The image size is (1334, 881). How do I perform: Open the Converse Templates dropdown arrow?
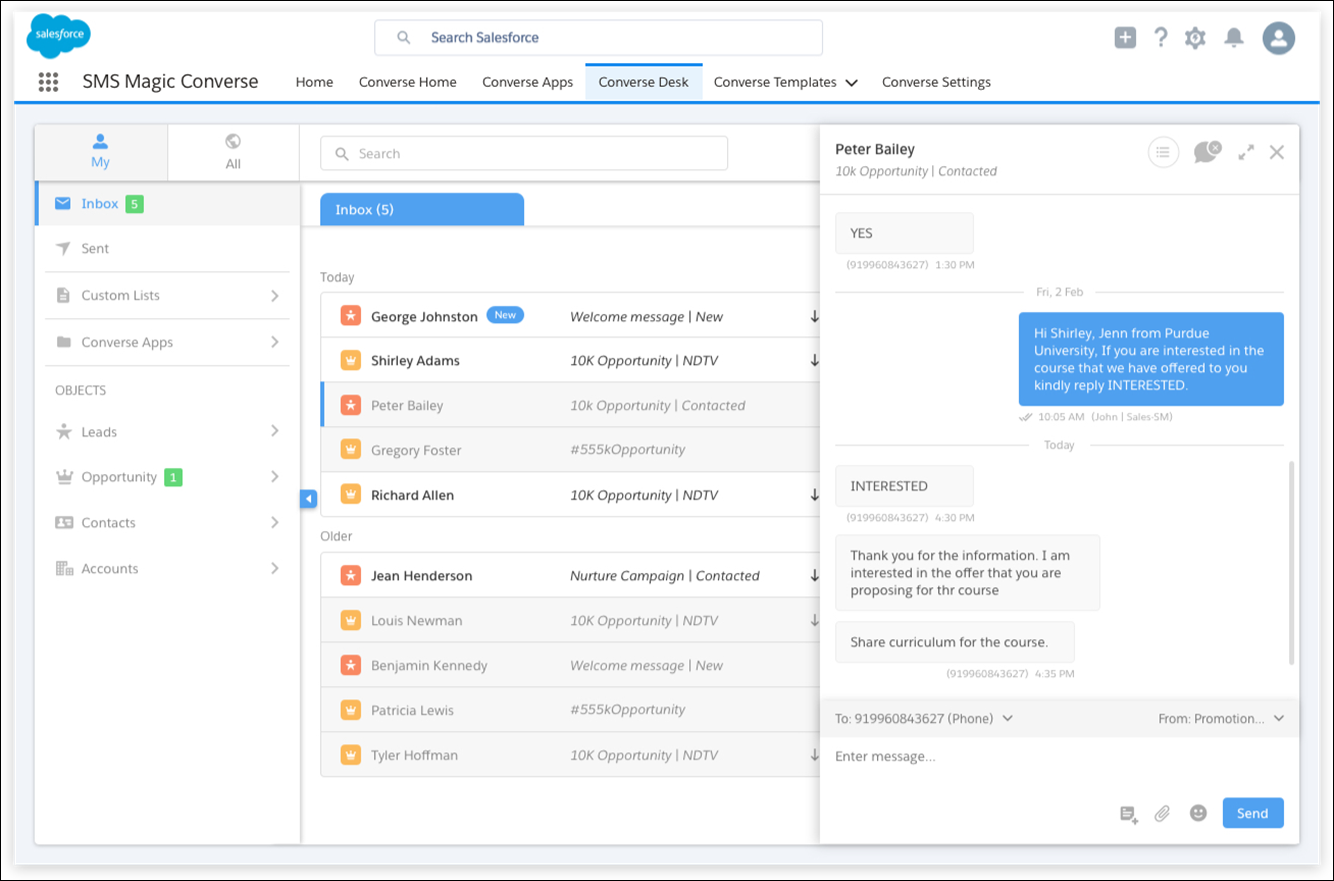(851, 83)
